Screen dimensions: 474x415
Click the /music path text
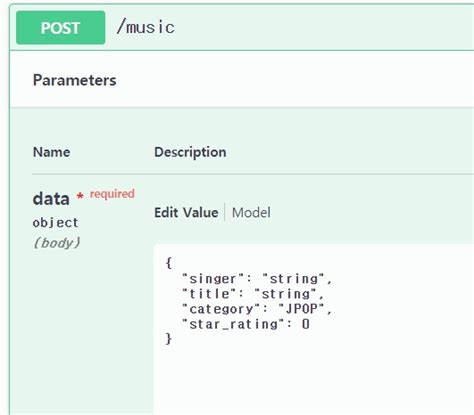click(x=146, y=27)
